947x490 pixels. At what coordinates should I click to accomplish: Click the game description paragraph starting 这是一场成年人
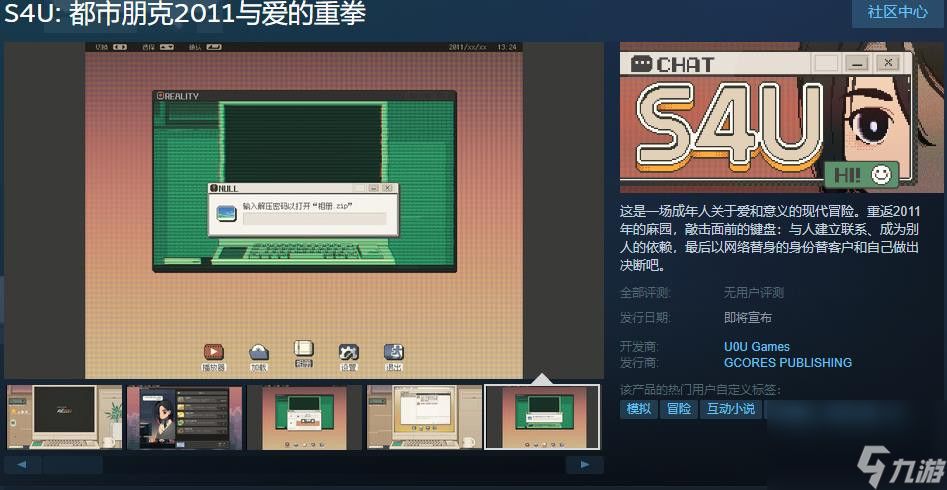770,239
